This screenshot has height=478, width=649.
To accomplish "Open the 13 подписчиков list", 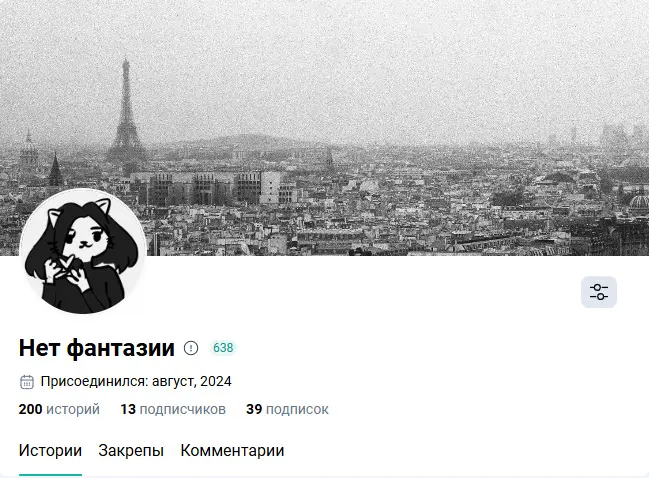I will click(x=173, y=409).
